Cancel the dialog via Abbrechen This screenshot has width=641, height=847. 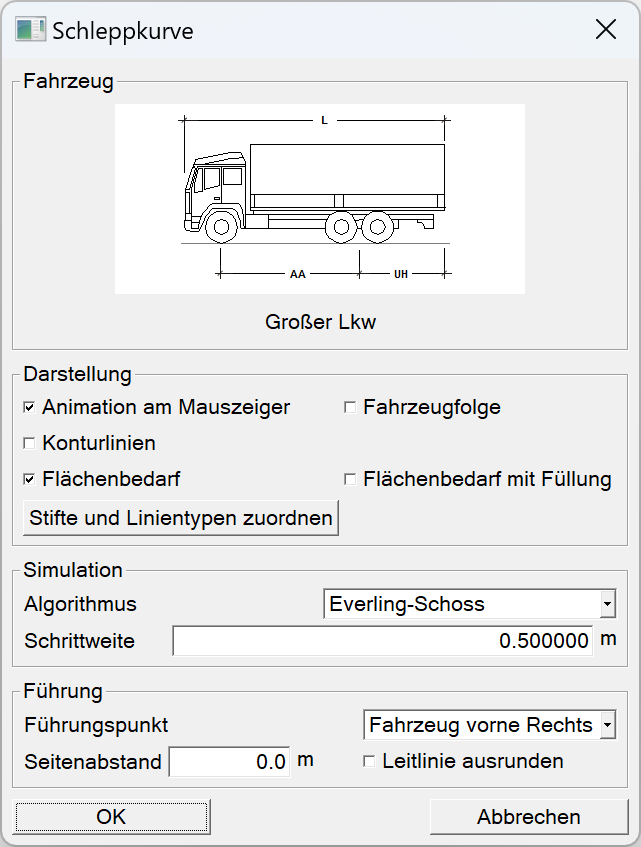[529, 816]
